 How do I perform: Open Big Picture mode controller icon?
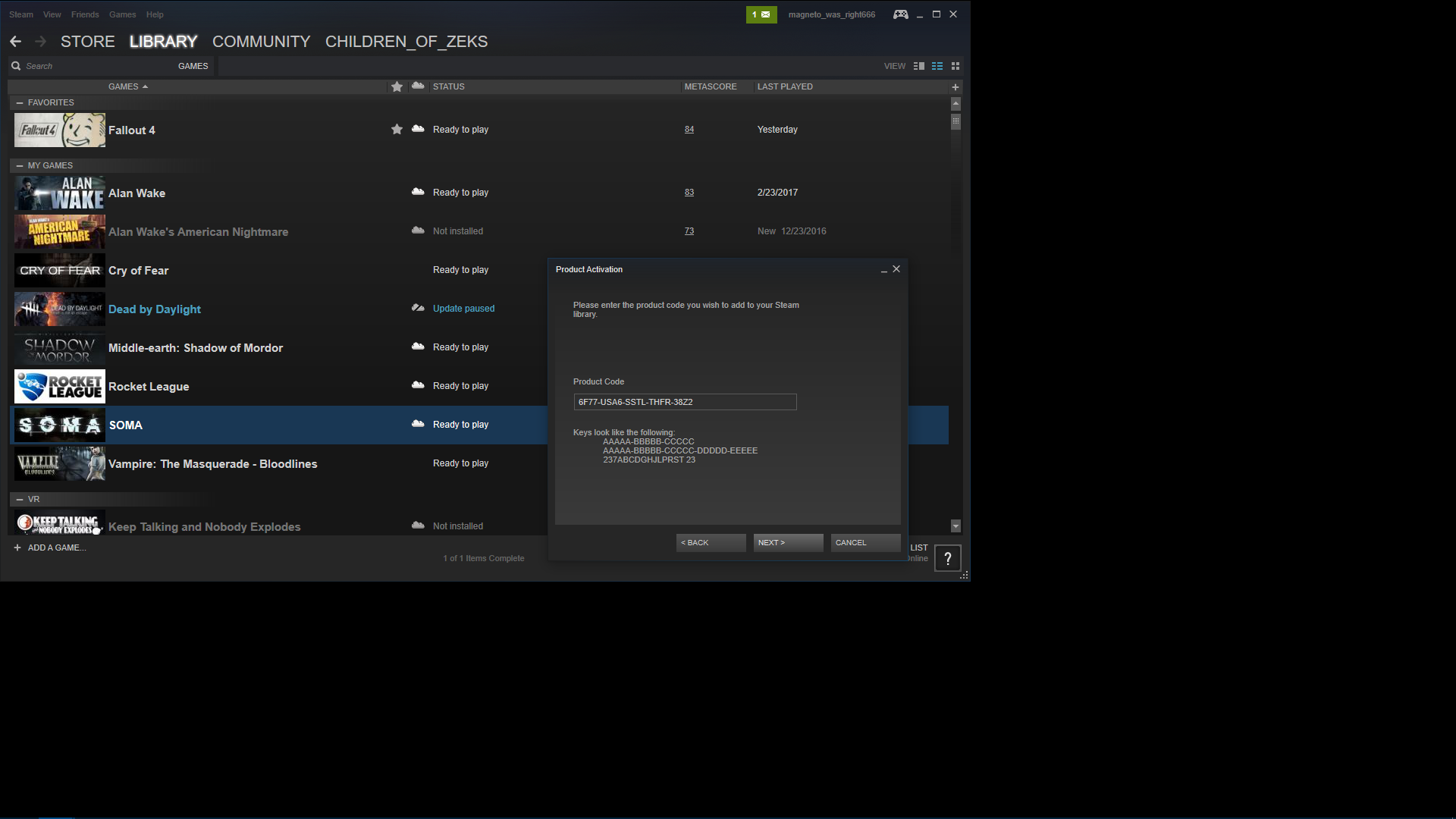(900, 14)
